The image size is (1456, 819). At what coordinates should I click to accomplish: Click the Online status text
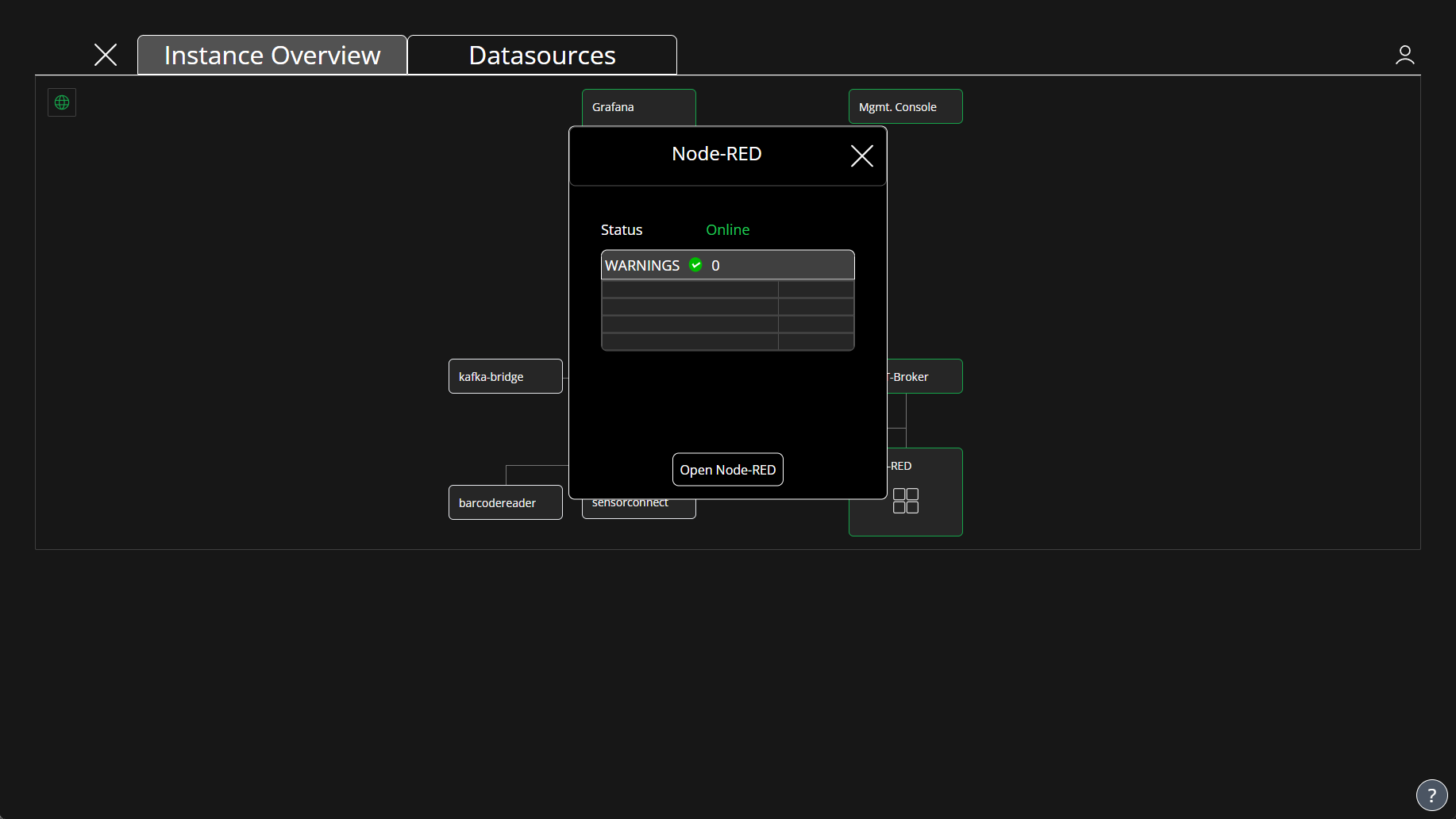727,230
